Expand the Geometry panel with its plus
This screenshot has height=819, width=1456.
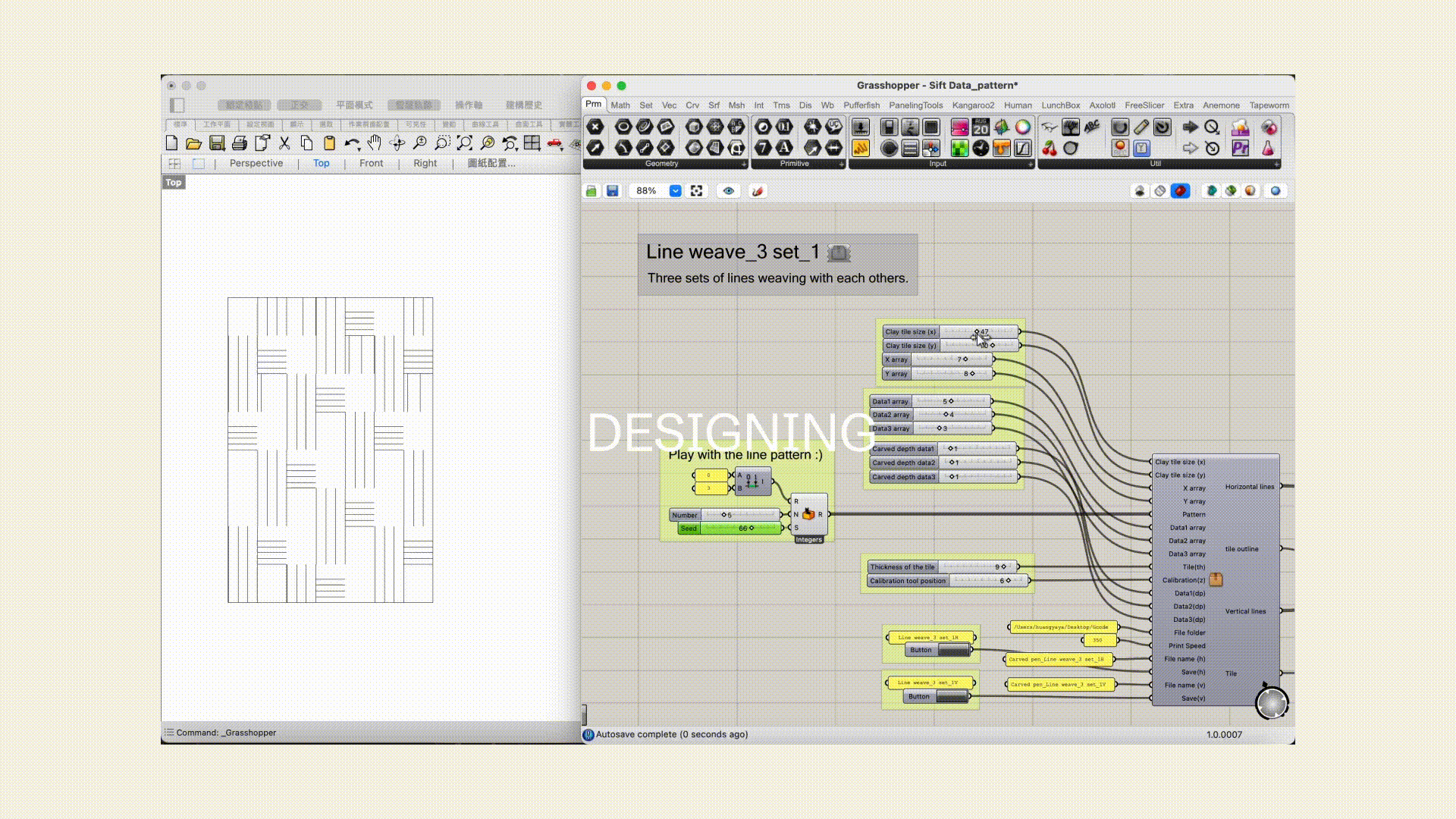click(744, 165)
